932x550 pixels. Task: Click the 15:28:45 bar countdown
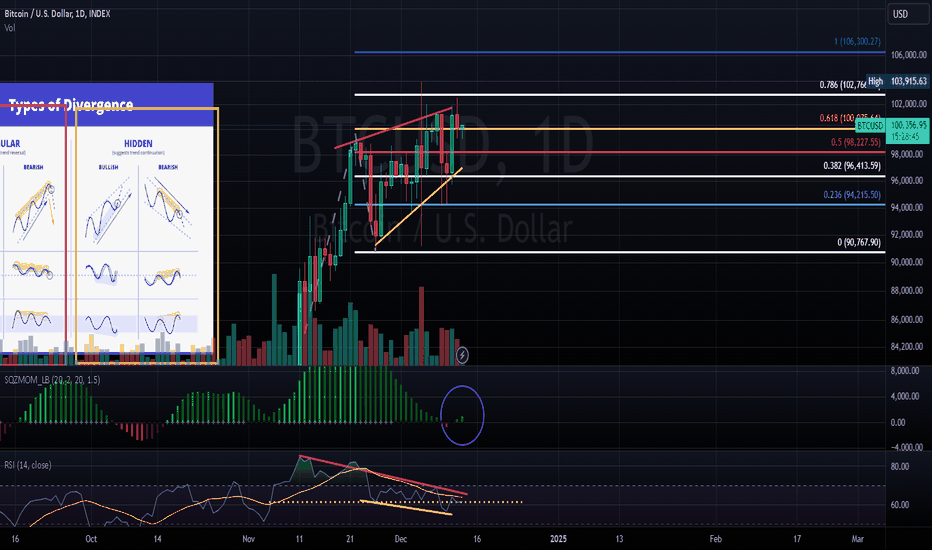pyautogui.click(x=906, y=137)
